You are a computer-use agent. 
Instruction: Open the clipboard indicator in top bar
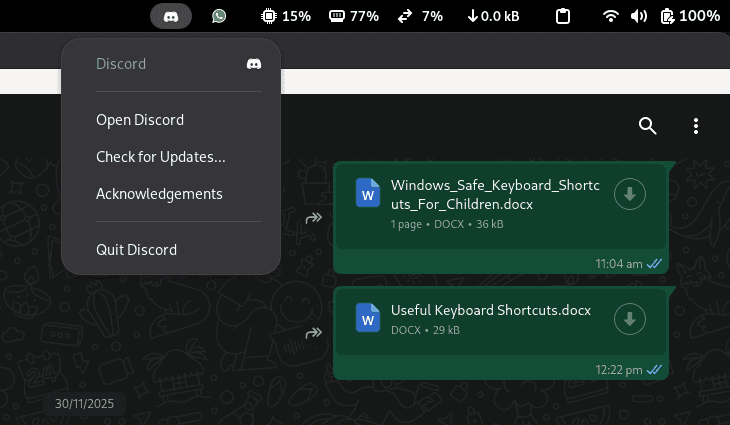[x=564, y=16]
